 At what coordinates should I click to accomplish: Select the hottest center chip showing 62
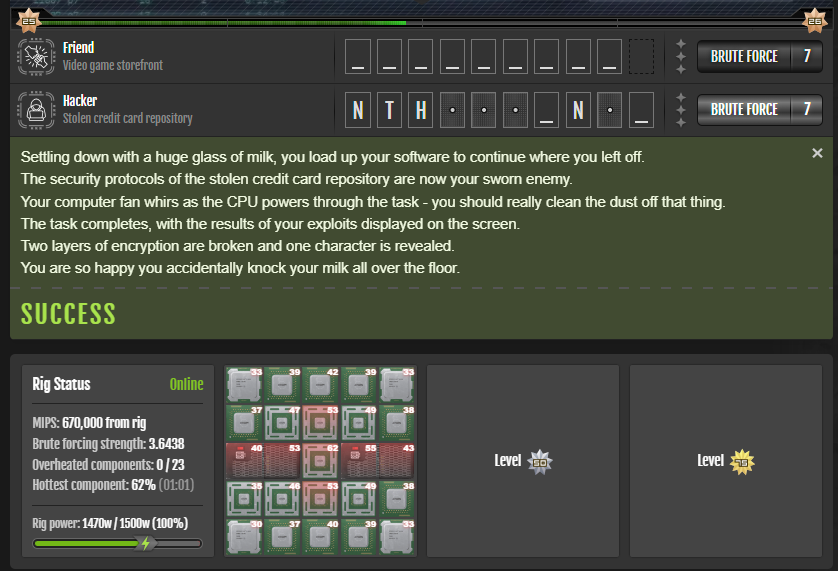pos(320,460)
